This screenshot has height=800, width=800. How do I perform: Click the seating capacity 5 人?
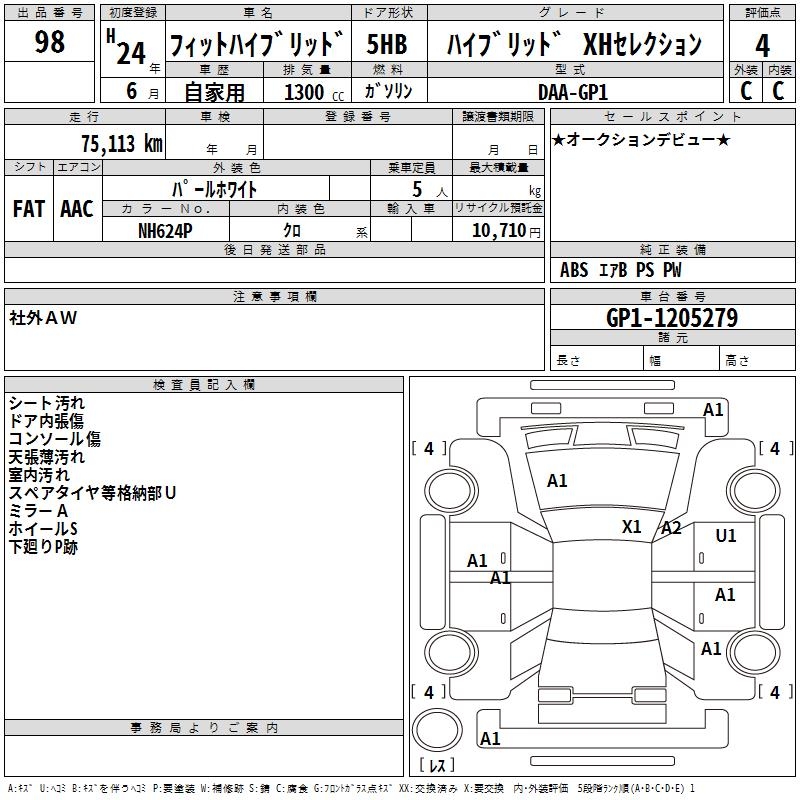[429, 190]
